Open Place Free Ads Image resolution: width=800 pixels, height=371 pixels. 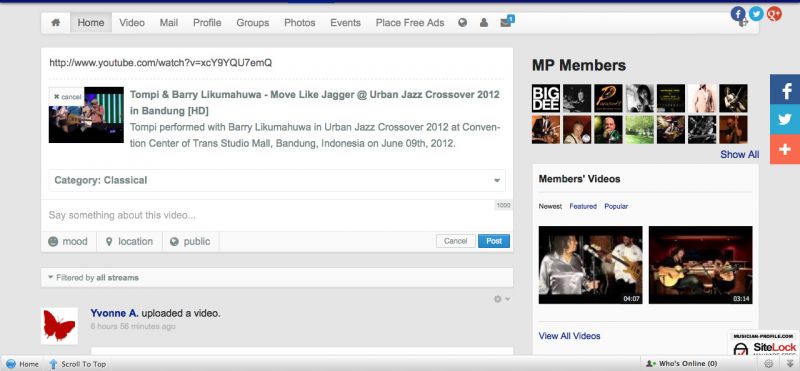click(x=410, y=22)
